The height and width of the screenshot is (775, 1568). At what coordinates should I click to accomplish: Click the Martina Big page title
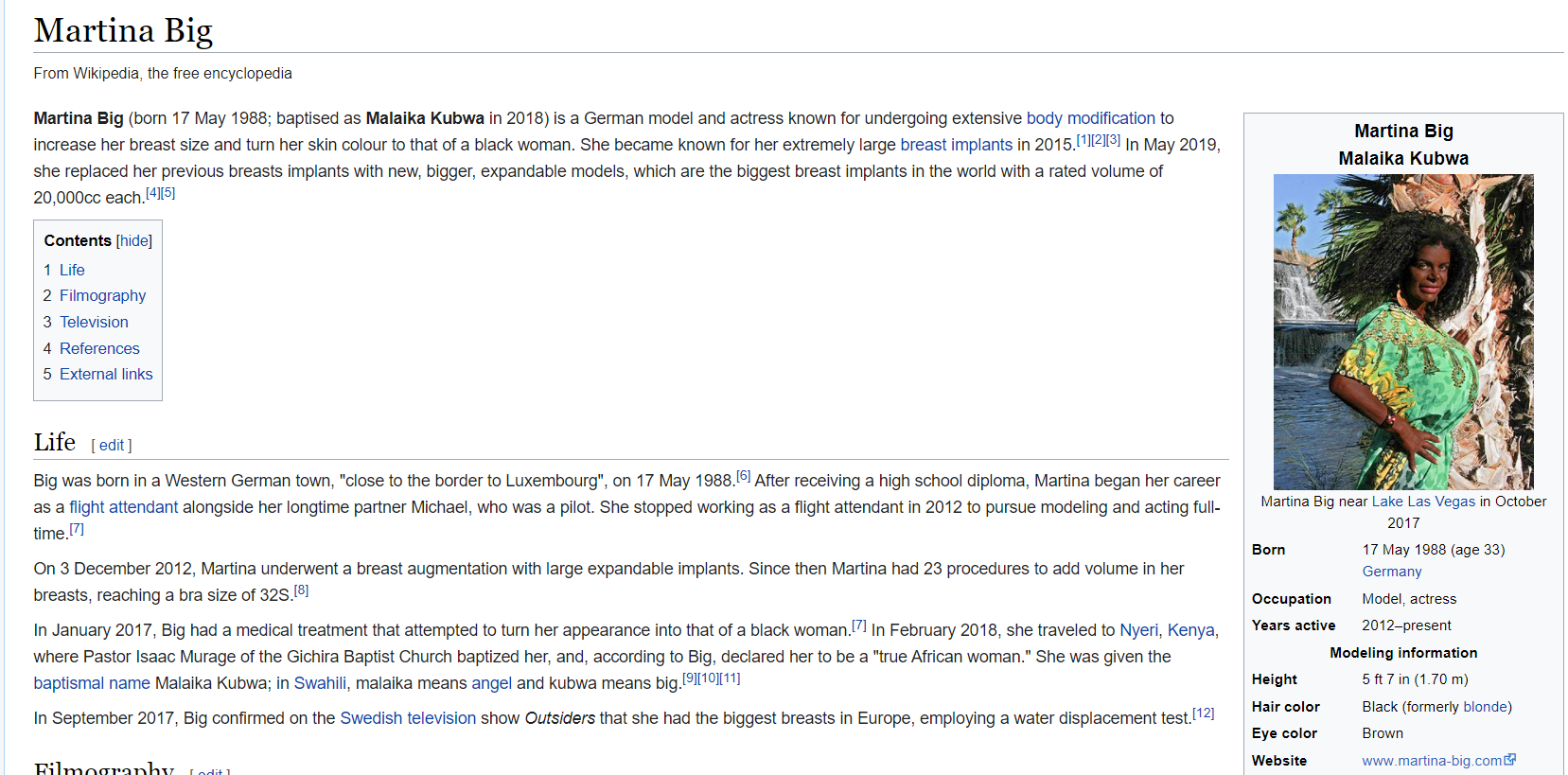click(x=123, y=30)
